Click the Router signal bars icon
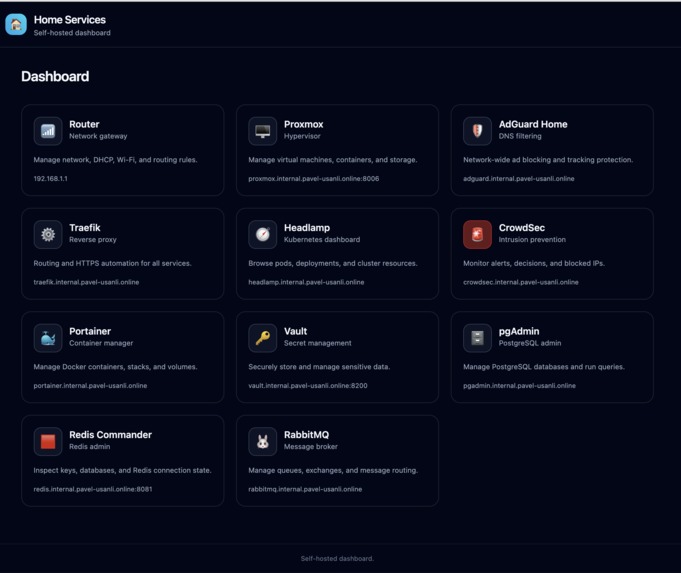The image size is (681, 573). pyautogui.click(x=48, y=131)
